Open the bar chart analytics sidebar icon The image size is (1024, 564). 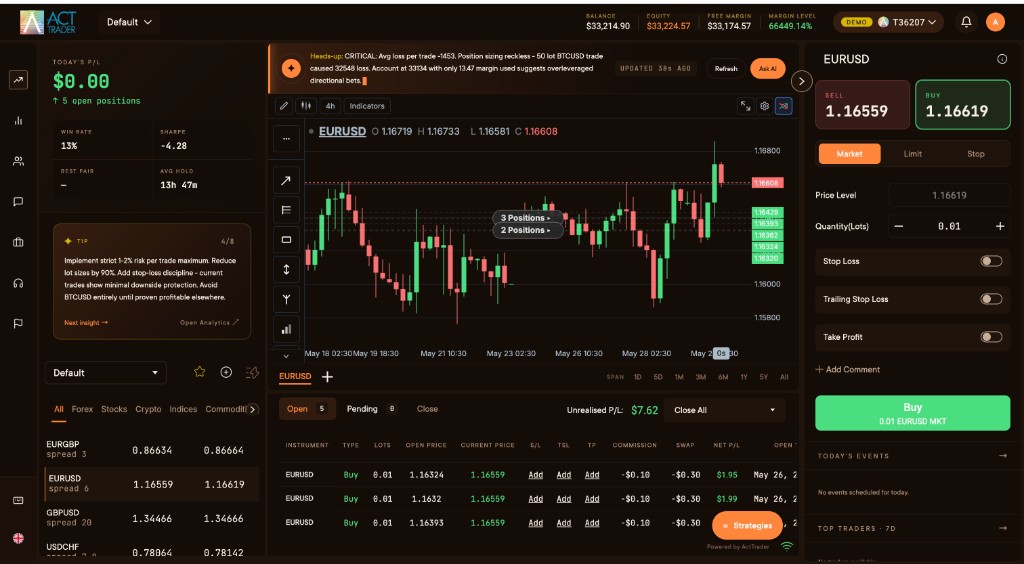(18, 121)
